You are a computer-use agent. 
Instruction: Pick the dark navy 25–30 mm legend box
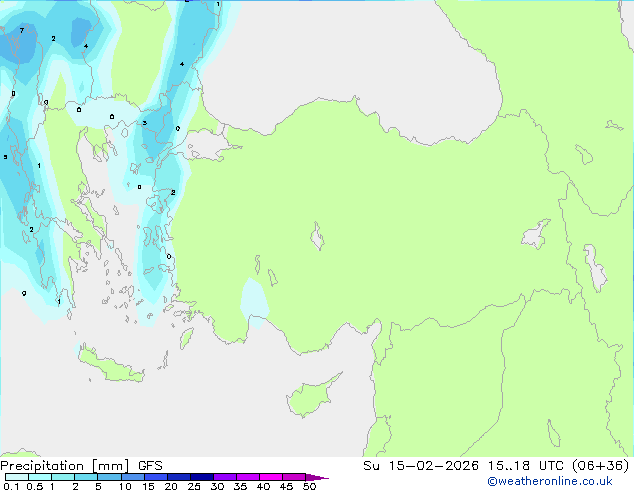202,477
